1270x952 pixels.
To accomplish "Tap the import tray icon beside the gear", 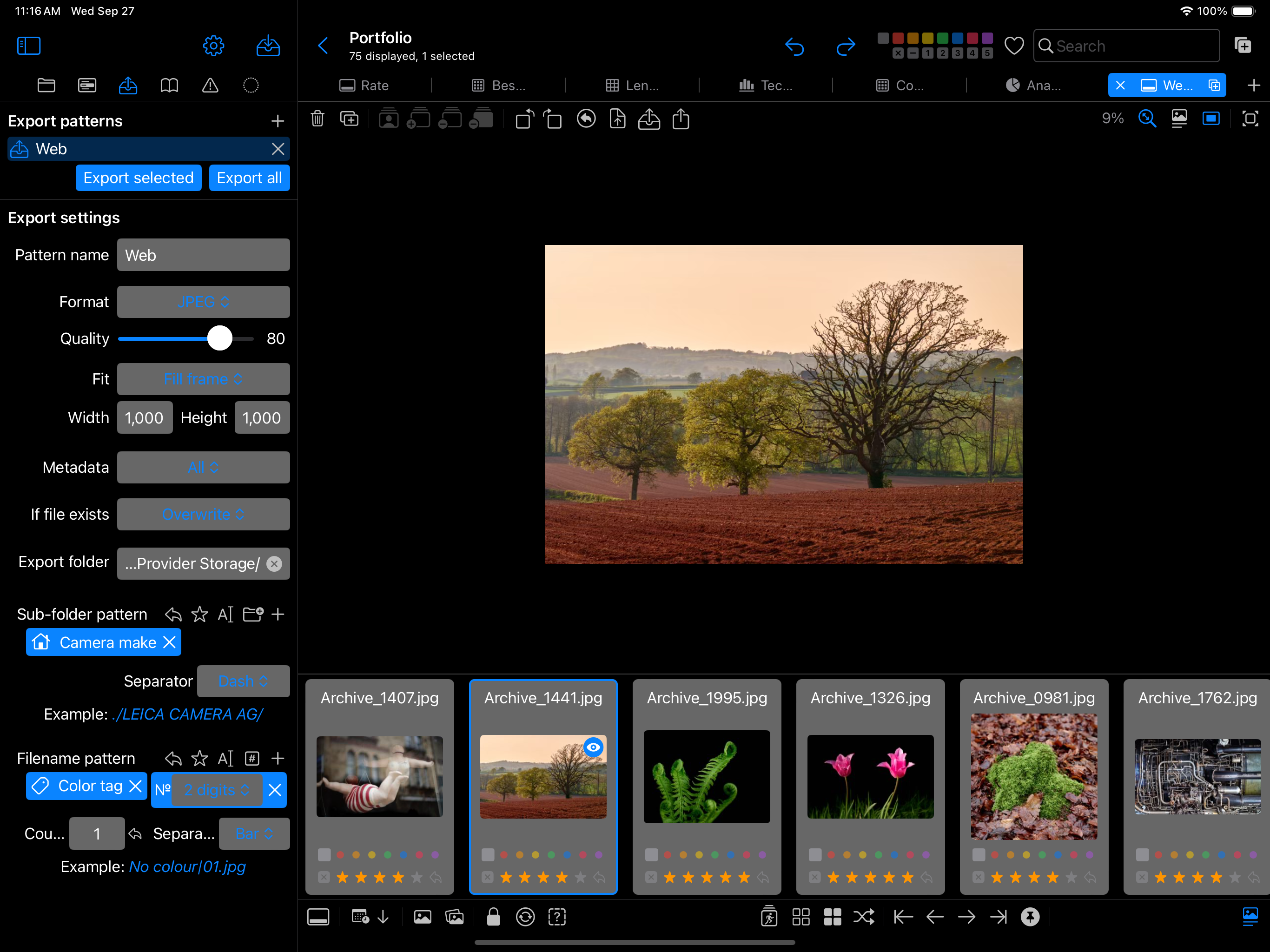I will [x=268, y=46].
